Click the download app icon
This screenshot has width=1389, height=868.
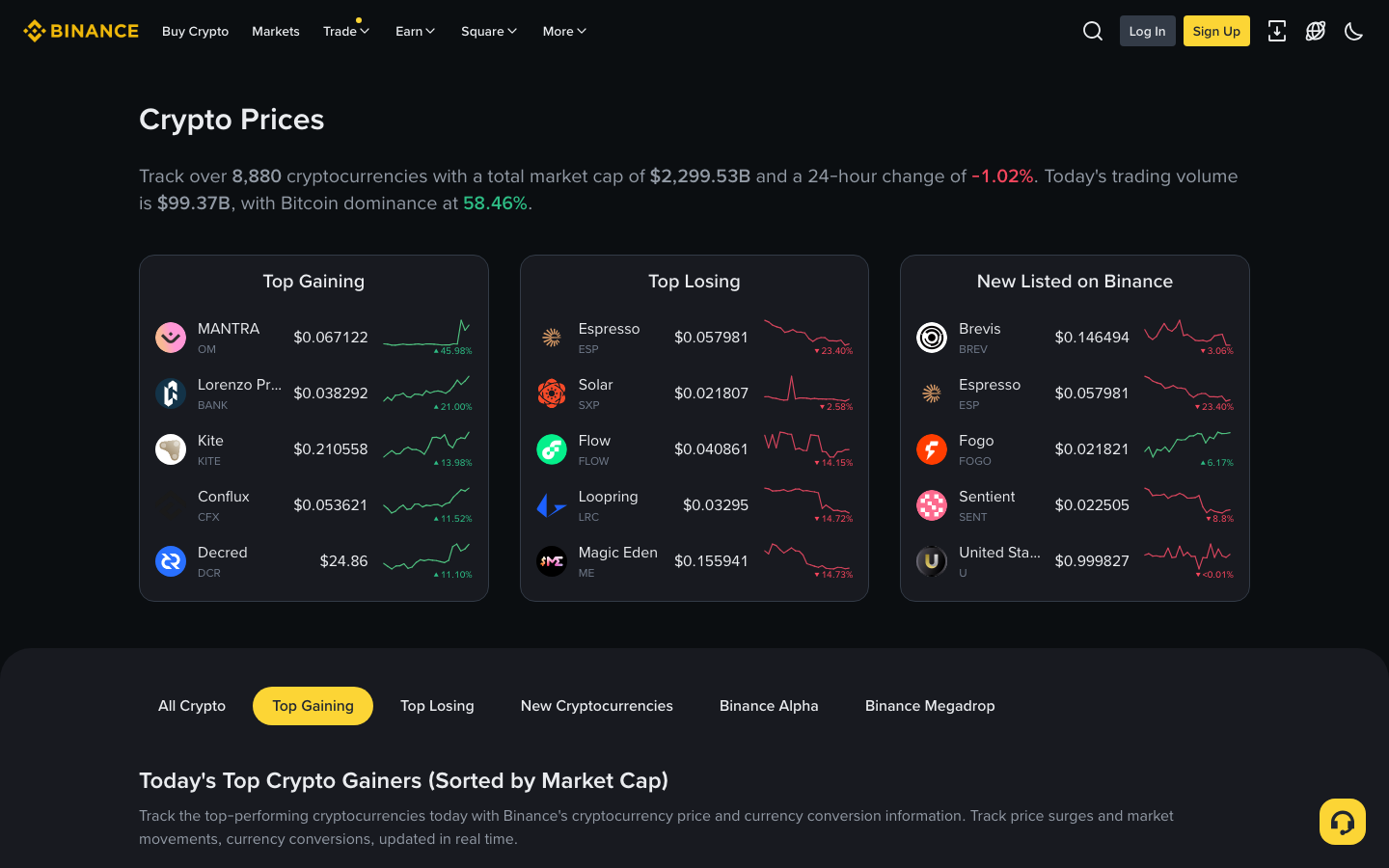pyautogui.click(x=1277, y=31)
